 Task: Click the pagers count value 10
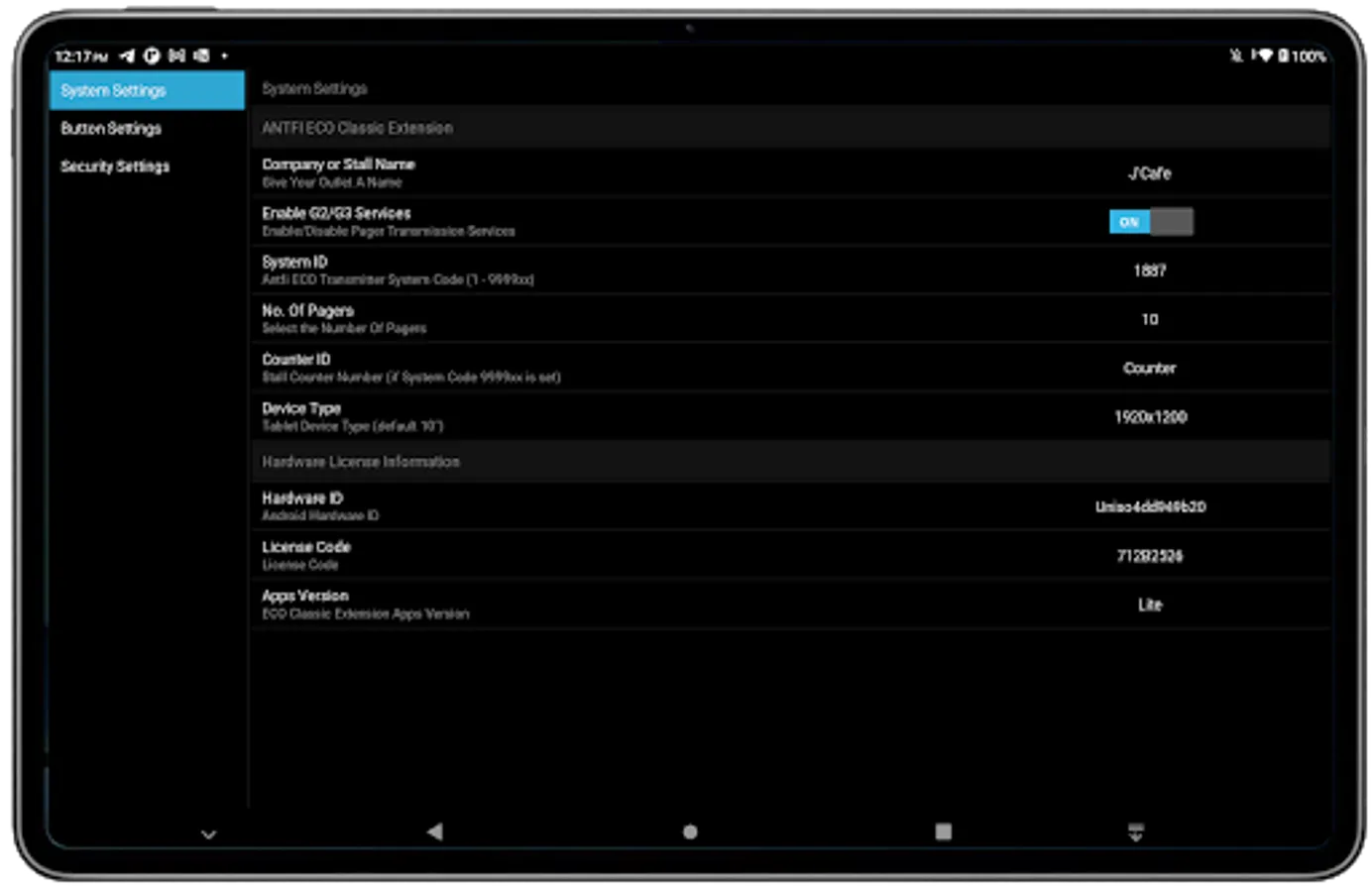pos(1150,319)
